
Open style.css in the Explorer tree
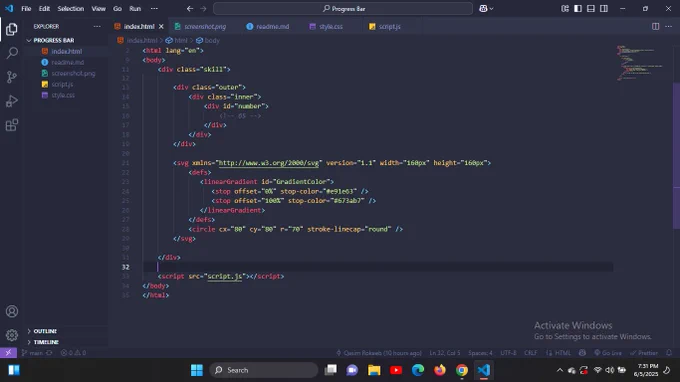point(63,95)
